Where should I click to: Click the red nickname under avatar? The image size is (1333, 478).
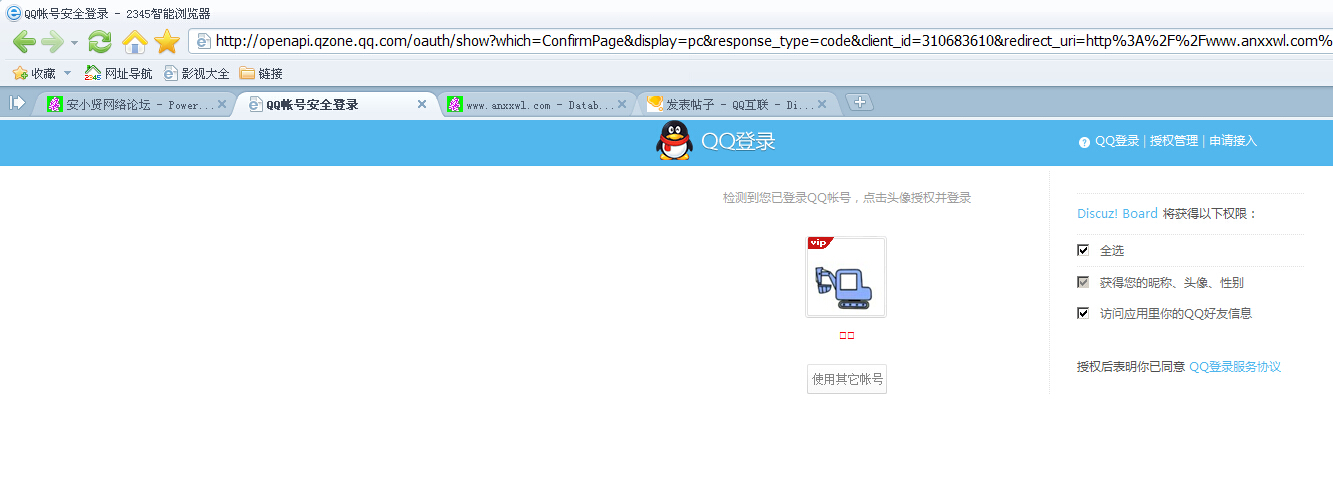point(847,336)
